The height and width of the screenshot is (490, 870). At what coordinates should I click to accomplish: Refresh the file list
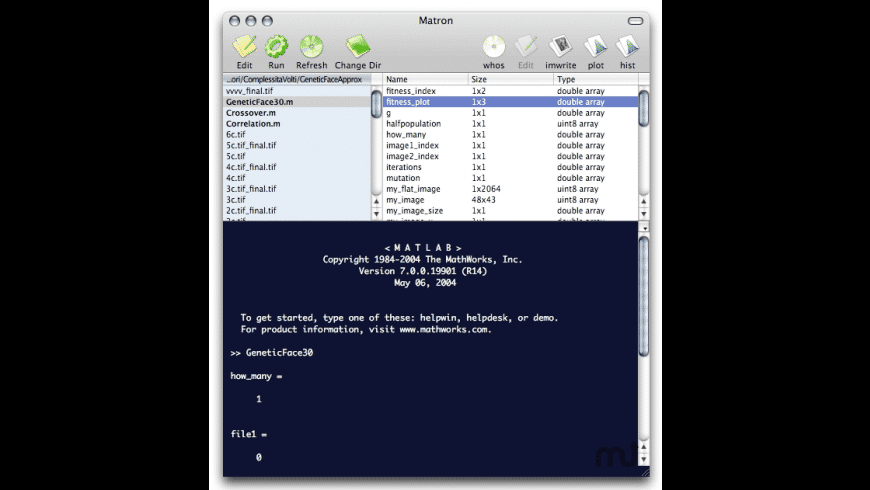point(311,51)
